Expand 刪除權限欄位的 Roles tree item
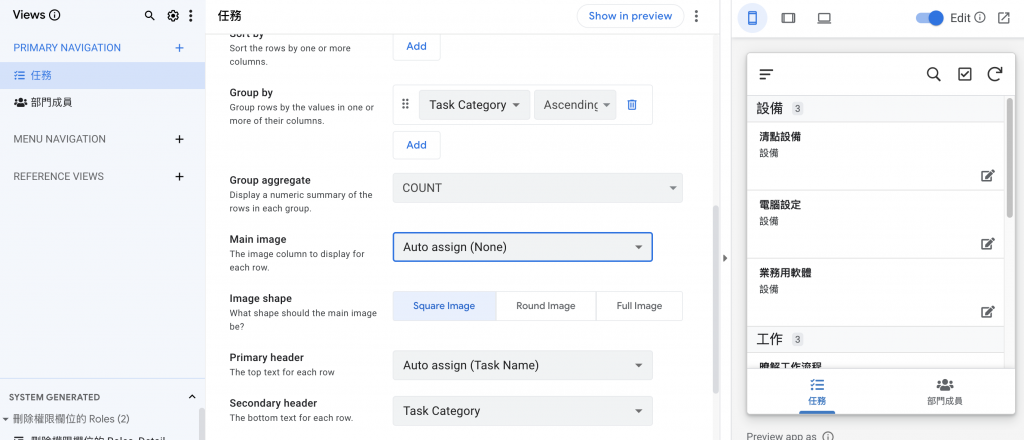The image size is (1024, 440). (x=5, y=419)
